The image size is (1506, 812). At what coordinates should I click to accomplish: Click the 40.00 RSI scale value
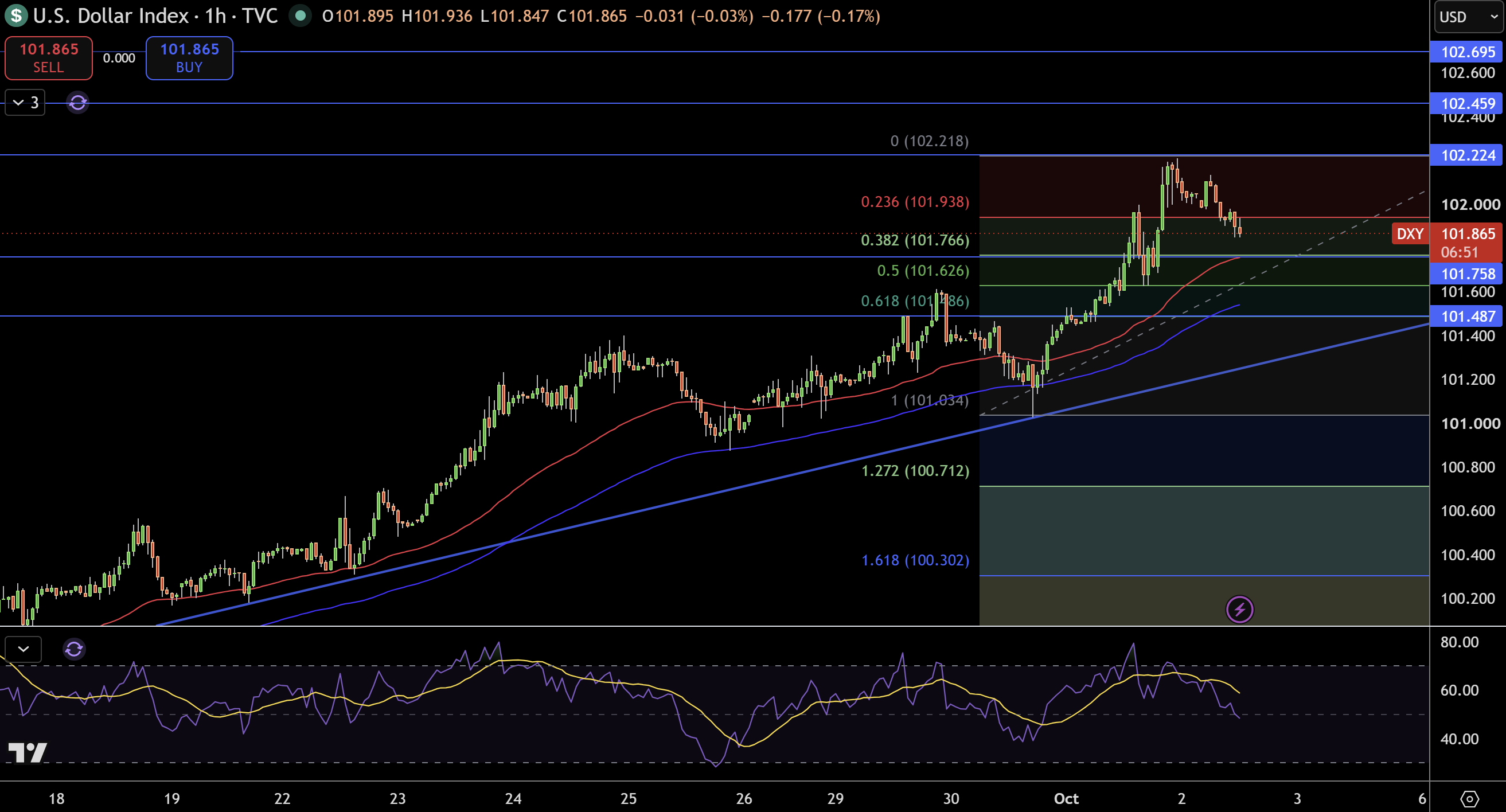coord(1459,739)
